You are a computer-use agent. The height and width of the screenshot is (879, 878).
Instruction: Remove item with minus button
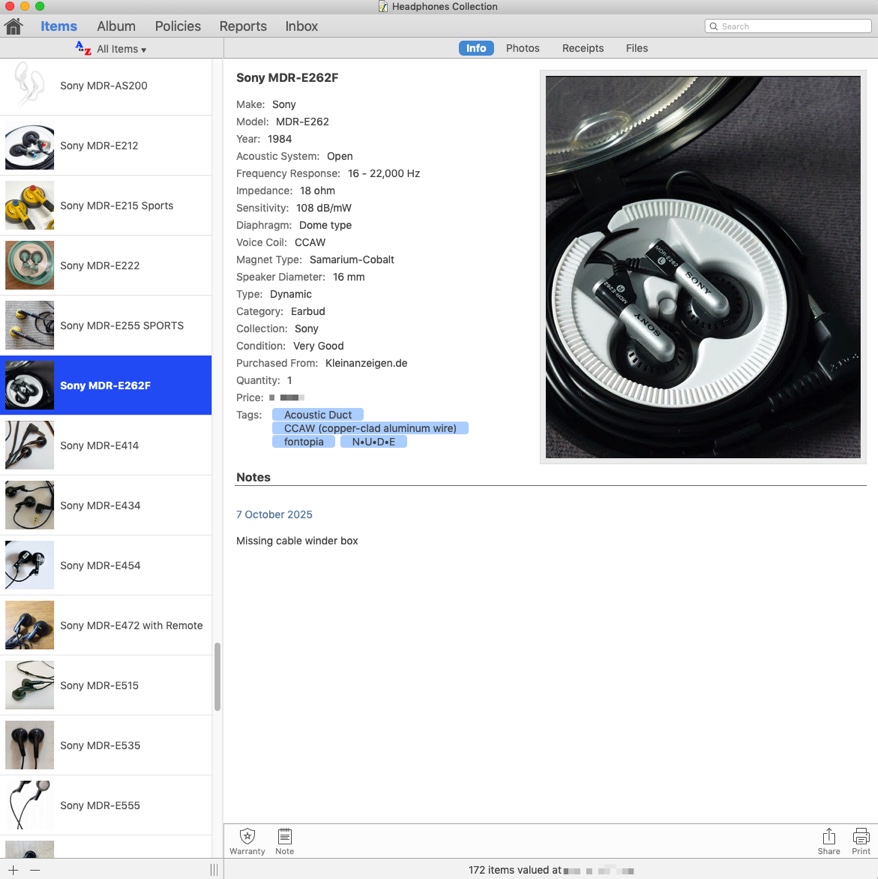tap(35, 870)
